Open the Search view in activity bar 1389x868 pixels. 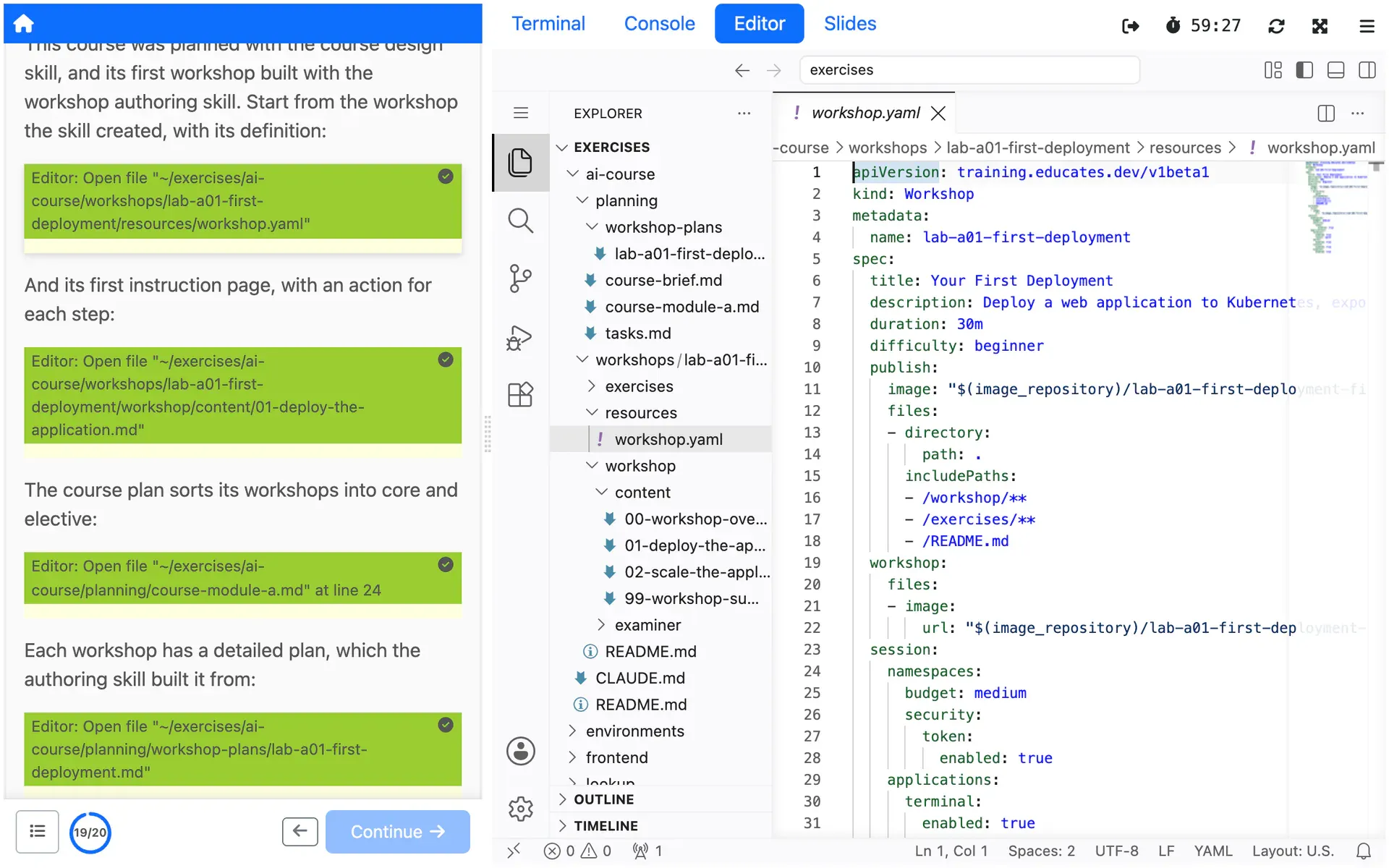(x=520, y=221)
